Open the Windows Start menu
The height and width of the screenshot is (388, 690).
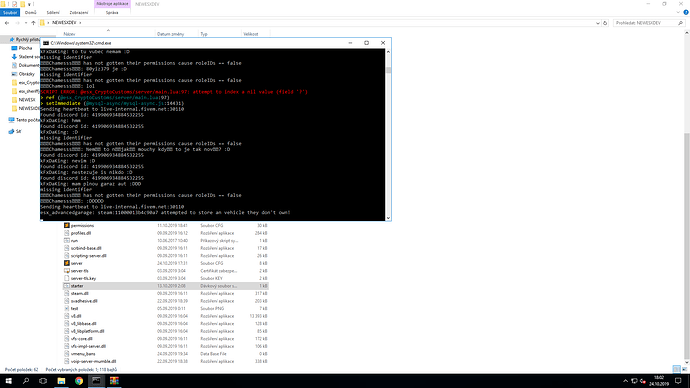coord(8,381)
